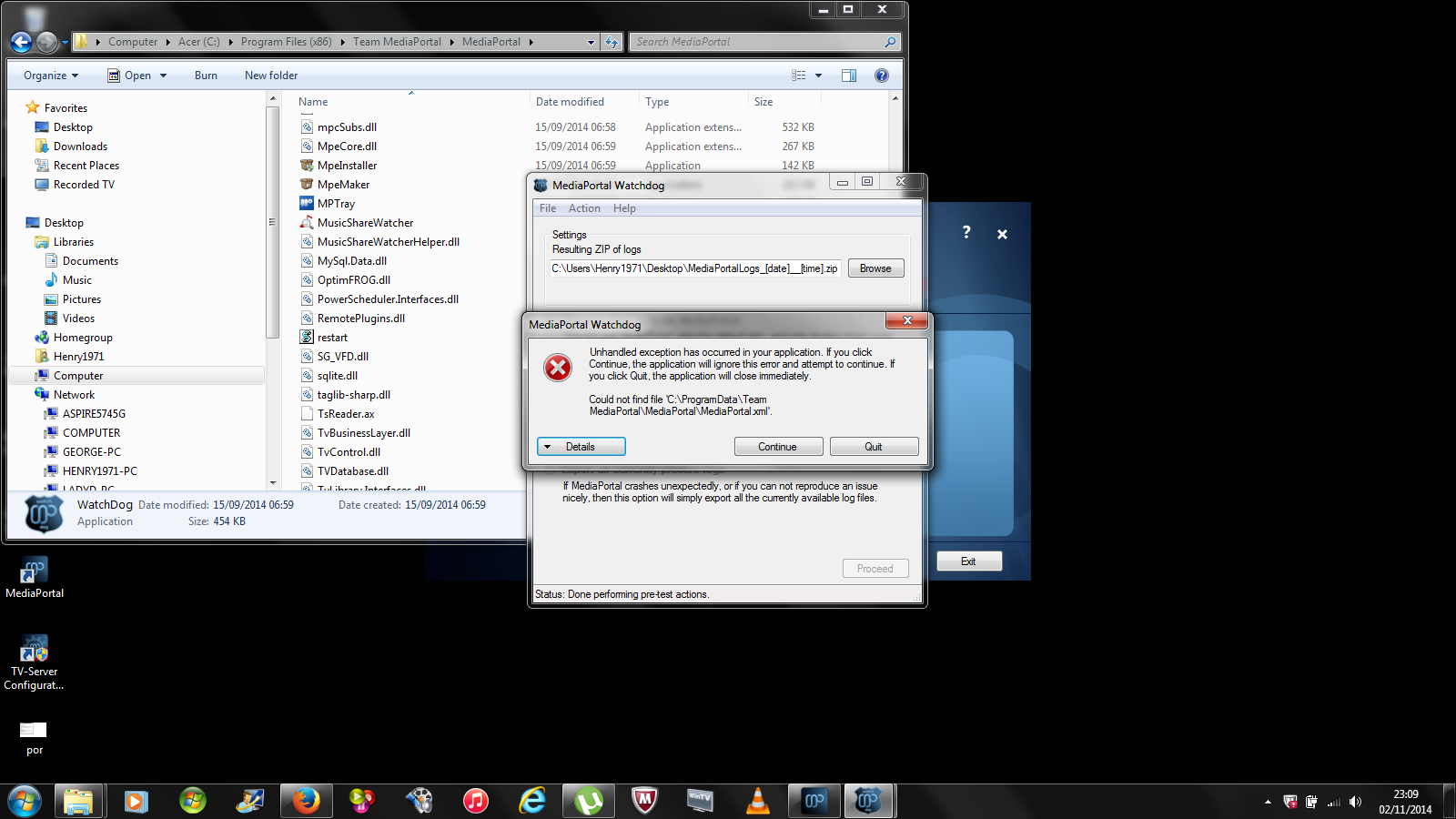1456x819 pixels.
Task: Select Recorded TV in Favorites
Action: 84,185
